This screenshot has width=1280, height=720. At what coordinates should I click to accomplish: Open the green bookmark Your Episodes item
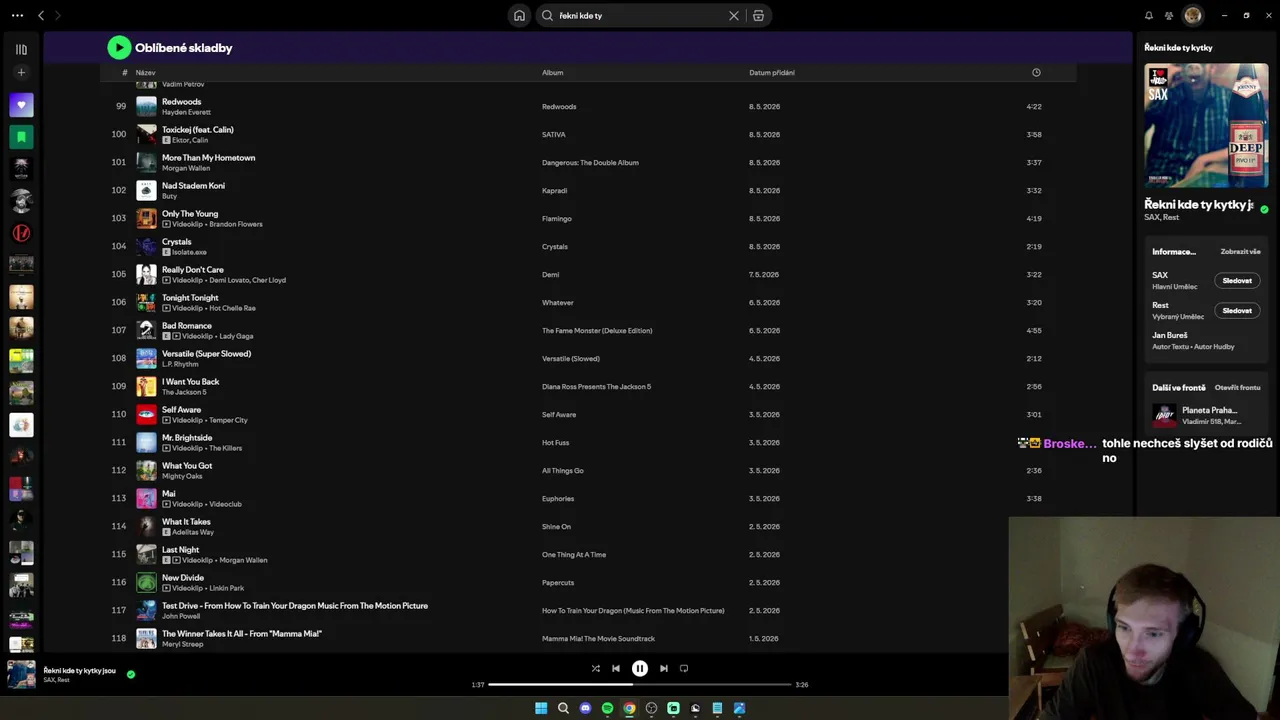[21, 137]
